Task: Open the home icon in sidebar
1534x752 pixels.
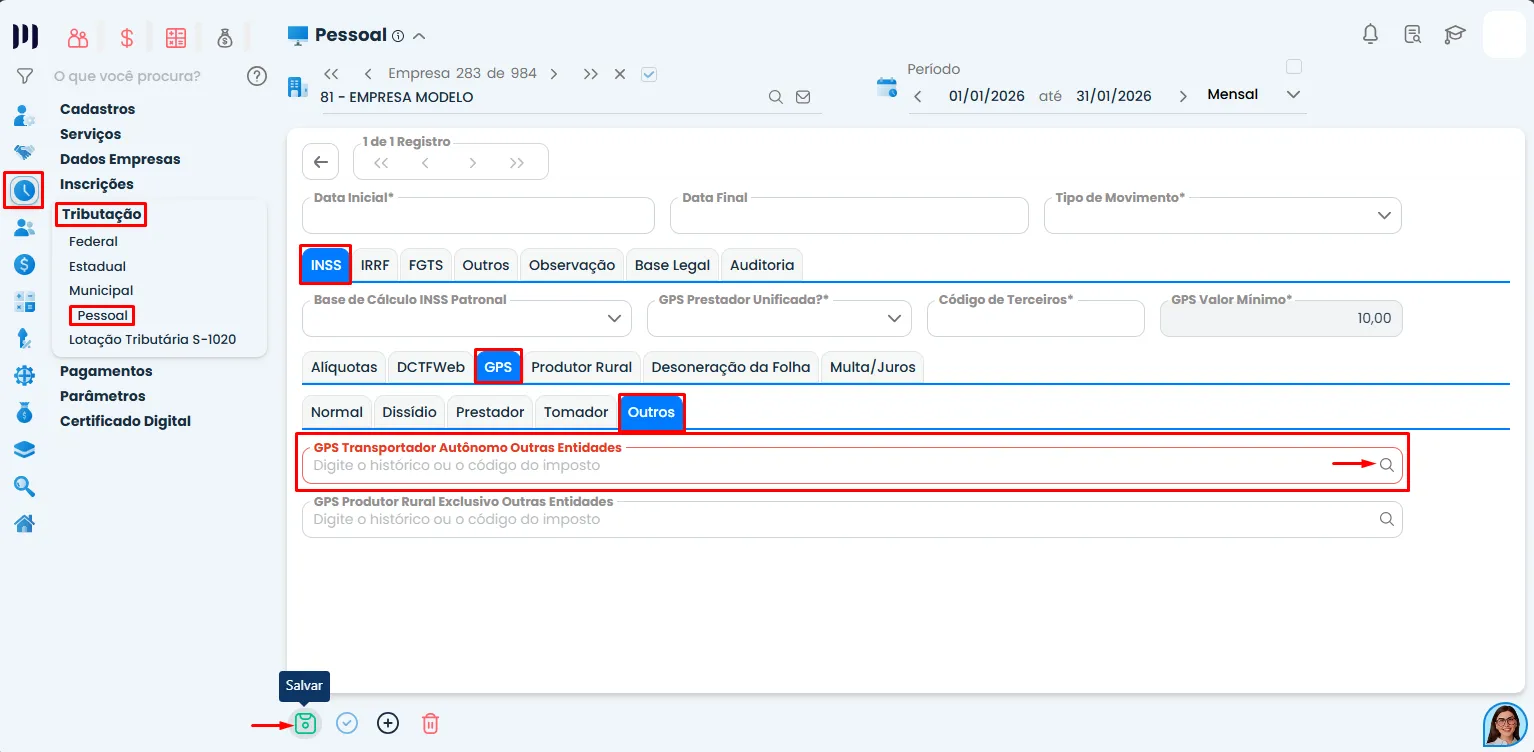Action: tap(24, 524)
